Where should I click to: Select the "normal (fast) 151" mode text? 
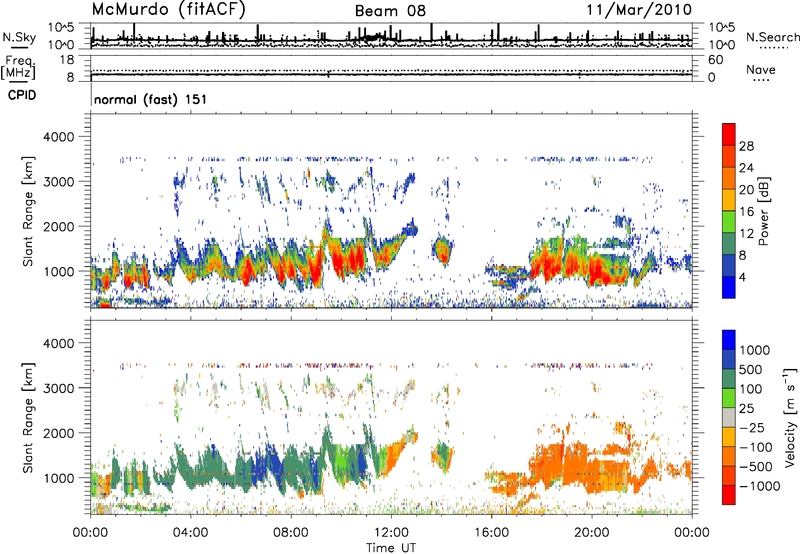click(x=151, y=99)
